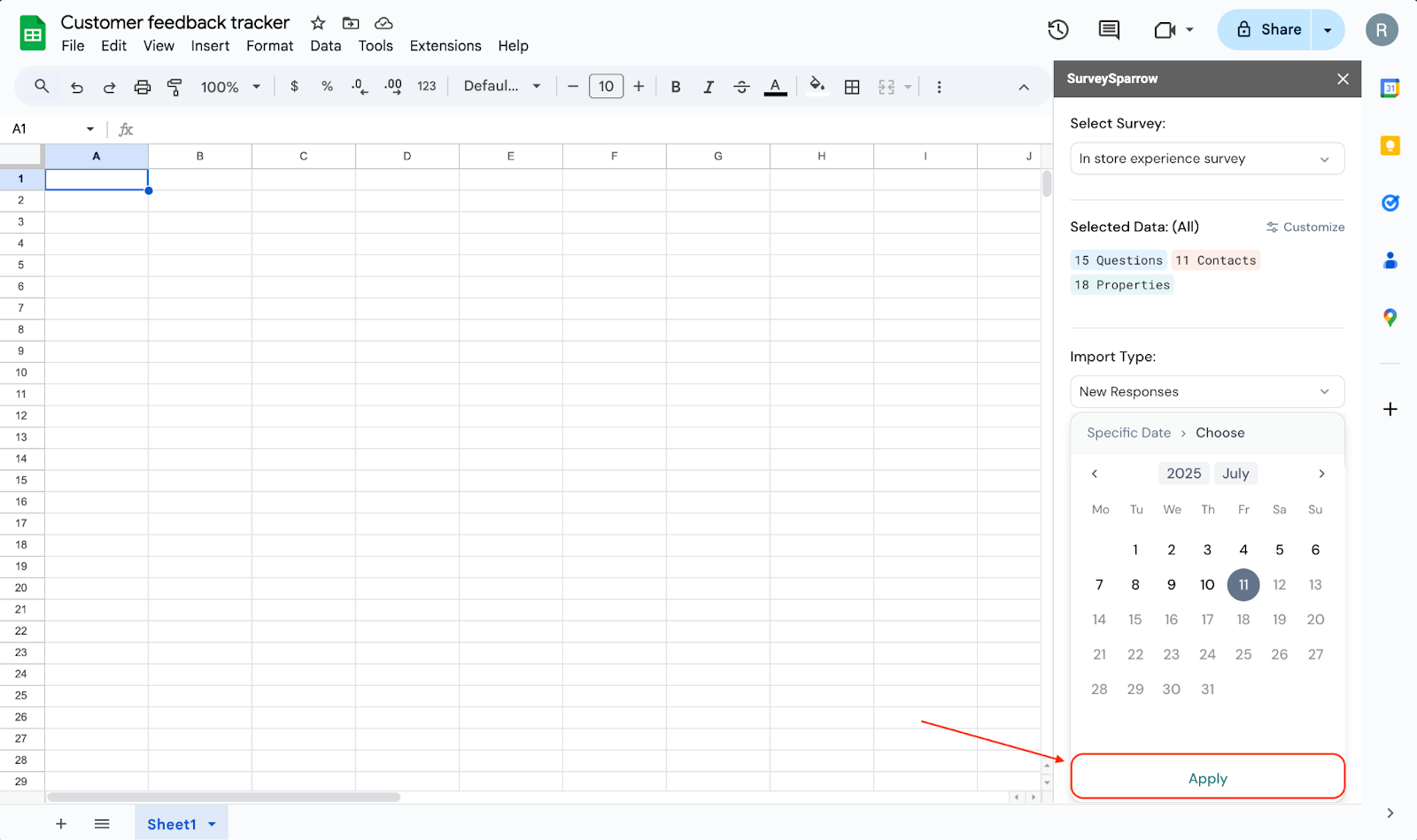Click the borders icon in toolbar
The image size is (1417, 840).
point(852,87)
